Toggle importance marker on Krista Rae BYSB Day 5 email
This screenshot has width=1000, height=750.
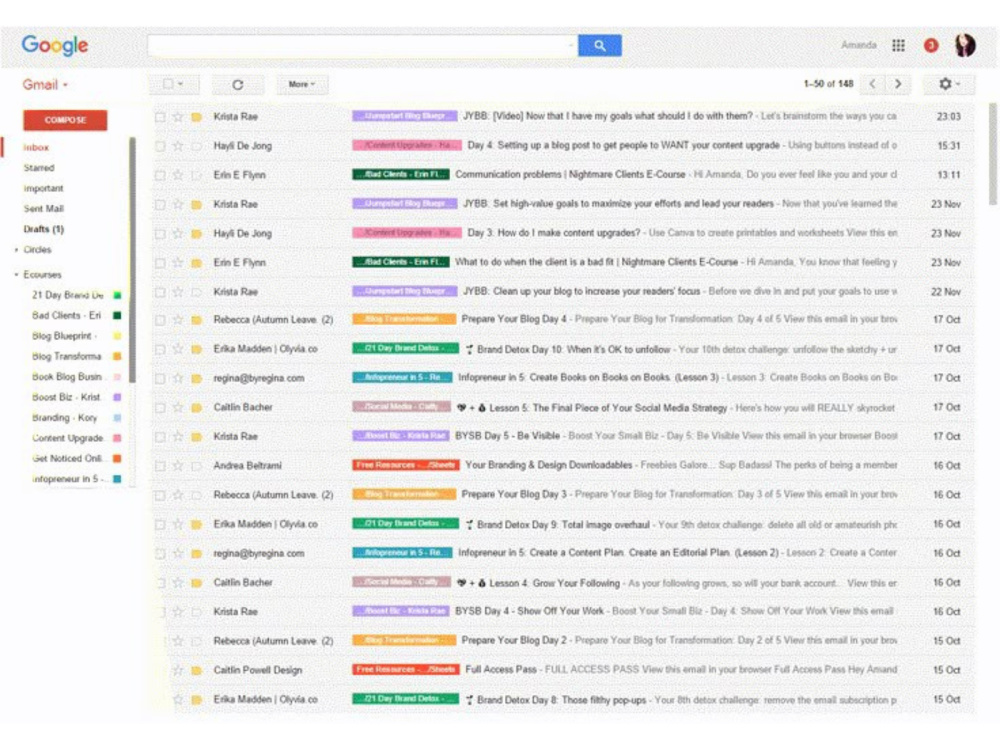click(x=197, y=437)
